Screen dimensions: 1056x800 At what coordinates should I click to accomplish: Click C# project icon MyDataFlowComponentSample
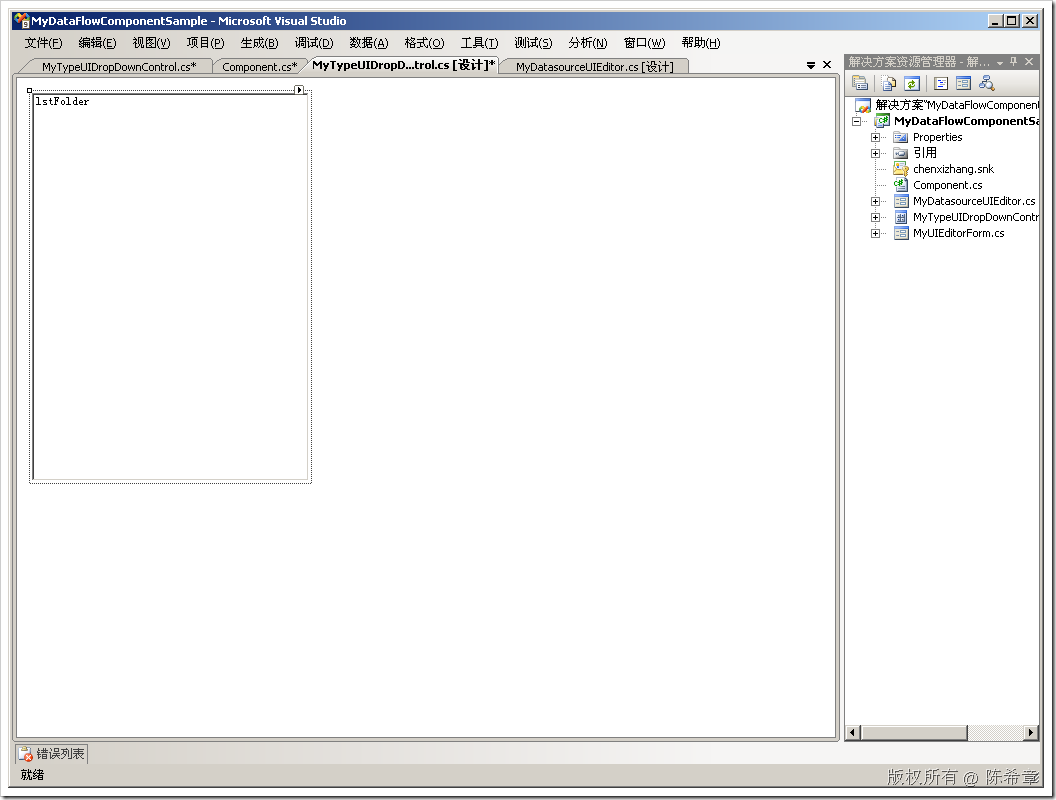point(882,121)
